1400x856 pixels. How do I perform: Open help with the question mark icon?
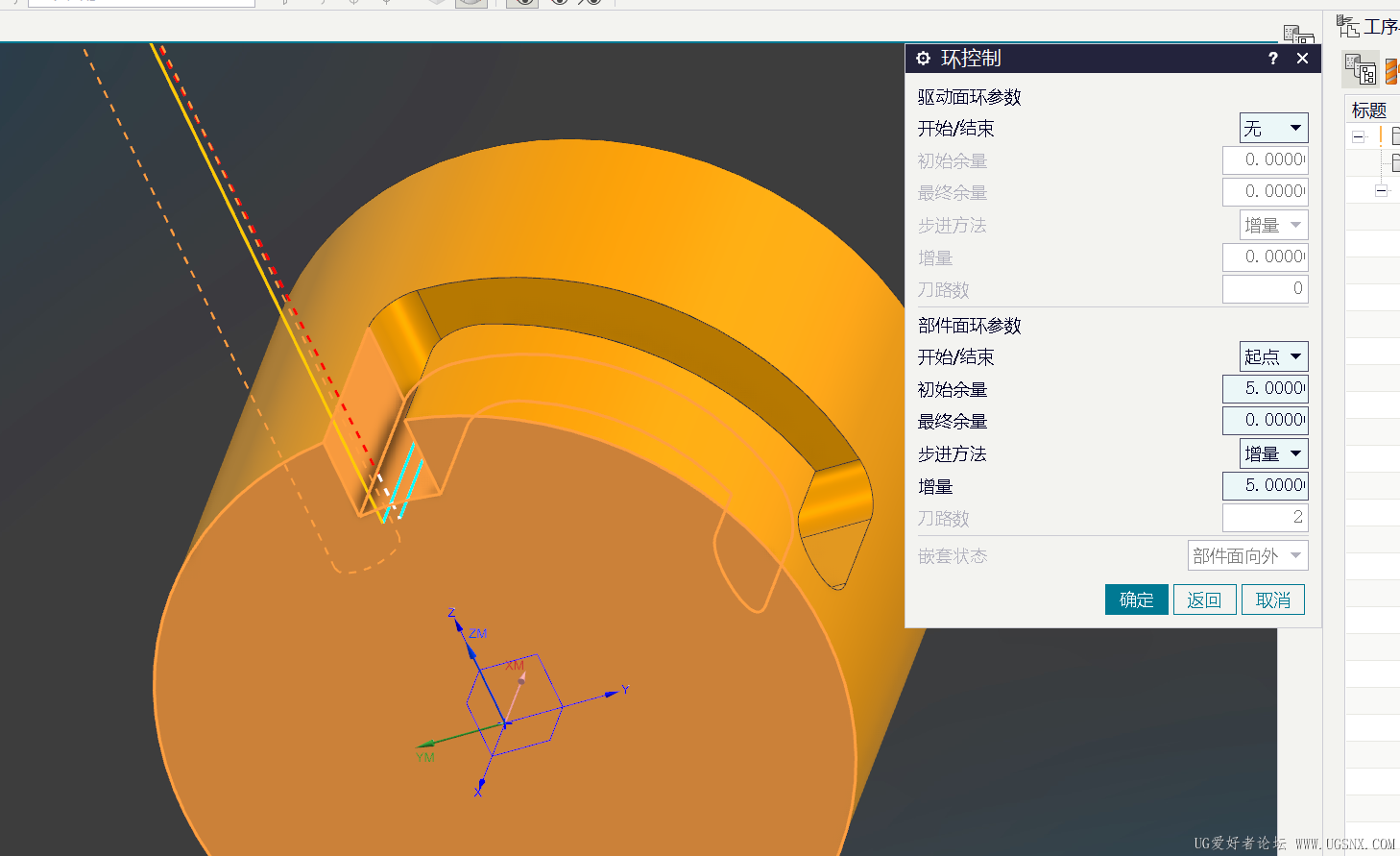tap(1273, 59)
